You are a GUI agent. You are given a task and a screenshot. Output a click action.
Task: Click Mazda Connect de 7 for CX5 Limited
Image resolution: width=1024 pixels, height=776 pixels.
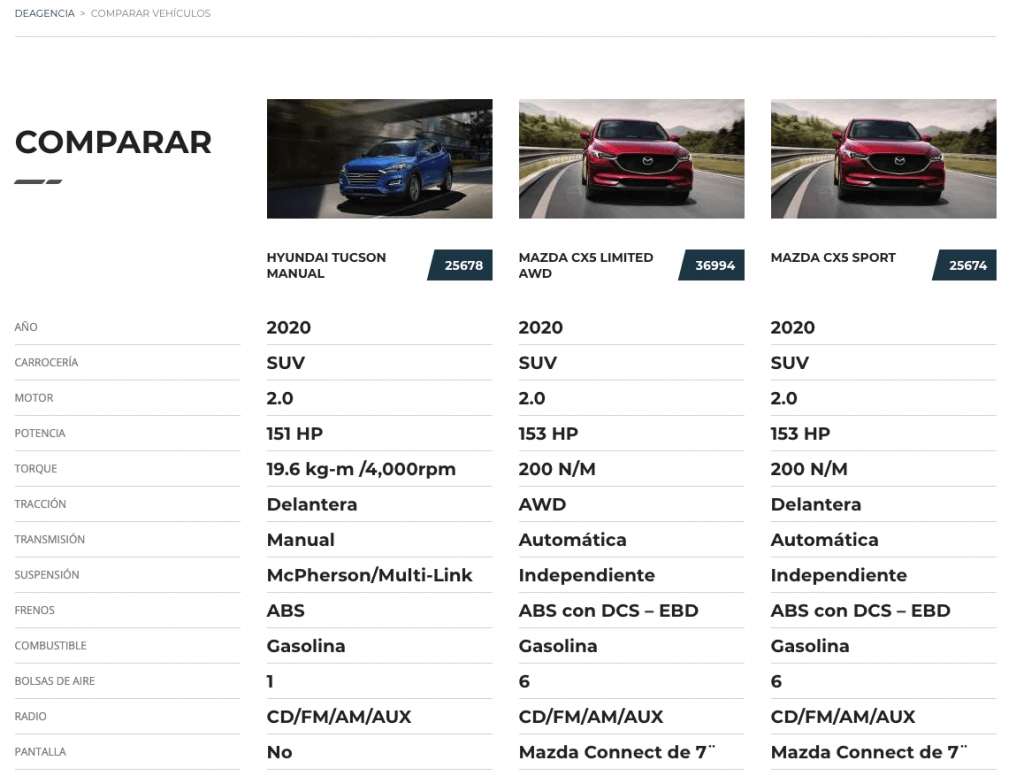coord(616,752)
